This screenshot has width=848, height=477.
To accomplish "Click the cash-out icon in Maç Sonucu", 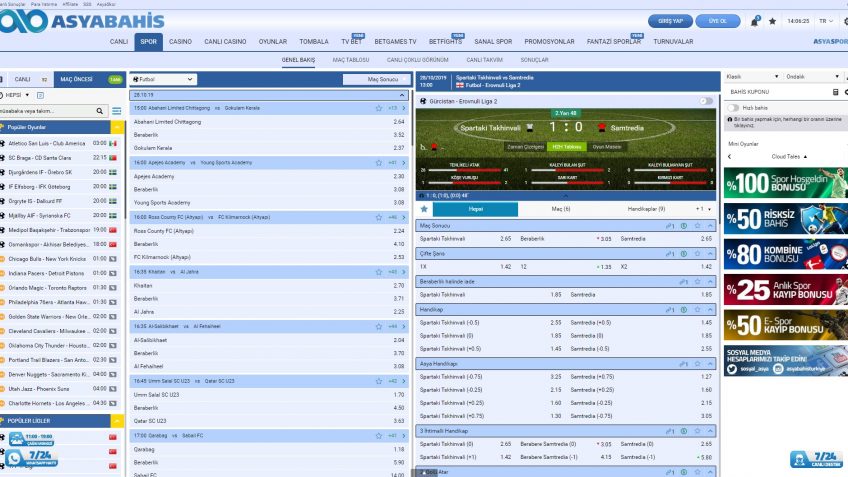I will coord(682,226).
